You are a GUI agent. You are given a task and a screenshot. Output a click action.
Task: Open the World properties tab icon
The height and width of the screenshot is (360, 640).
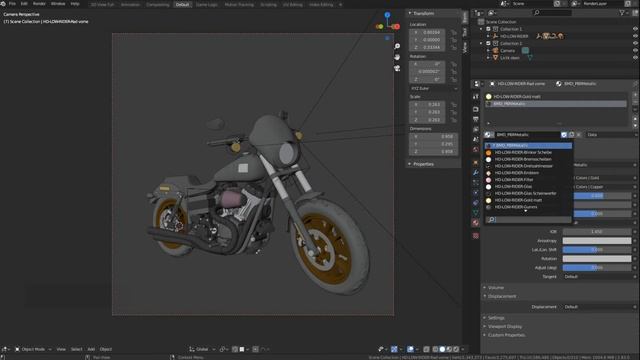point(476,149)
